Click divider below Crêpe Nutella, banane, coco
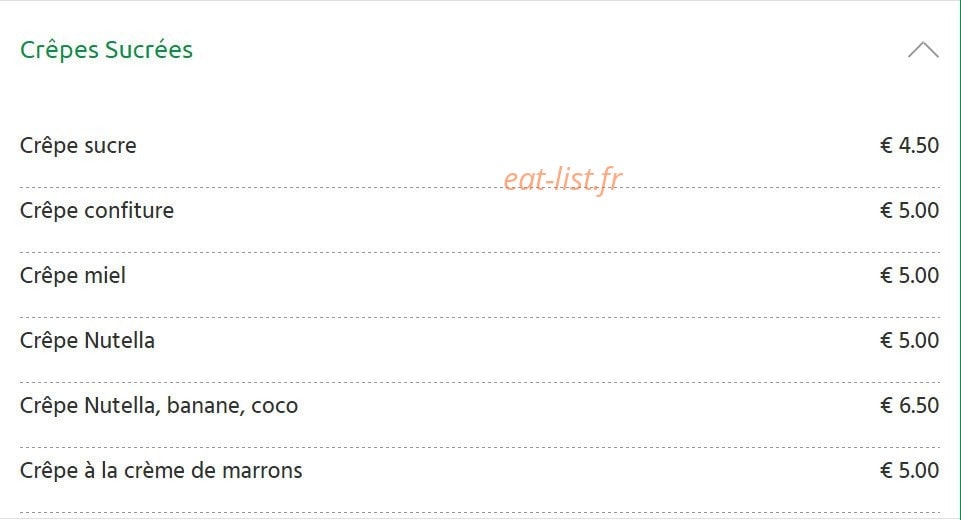This screenshot has width=961, height=520. [480, 447]
